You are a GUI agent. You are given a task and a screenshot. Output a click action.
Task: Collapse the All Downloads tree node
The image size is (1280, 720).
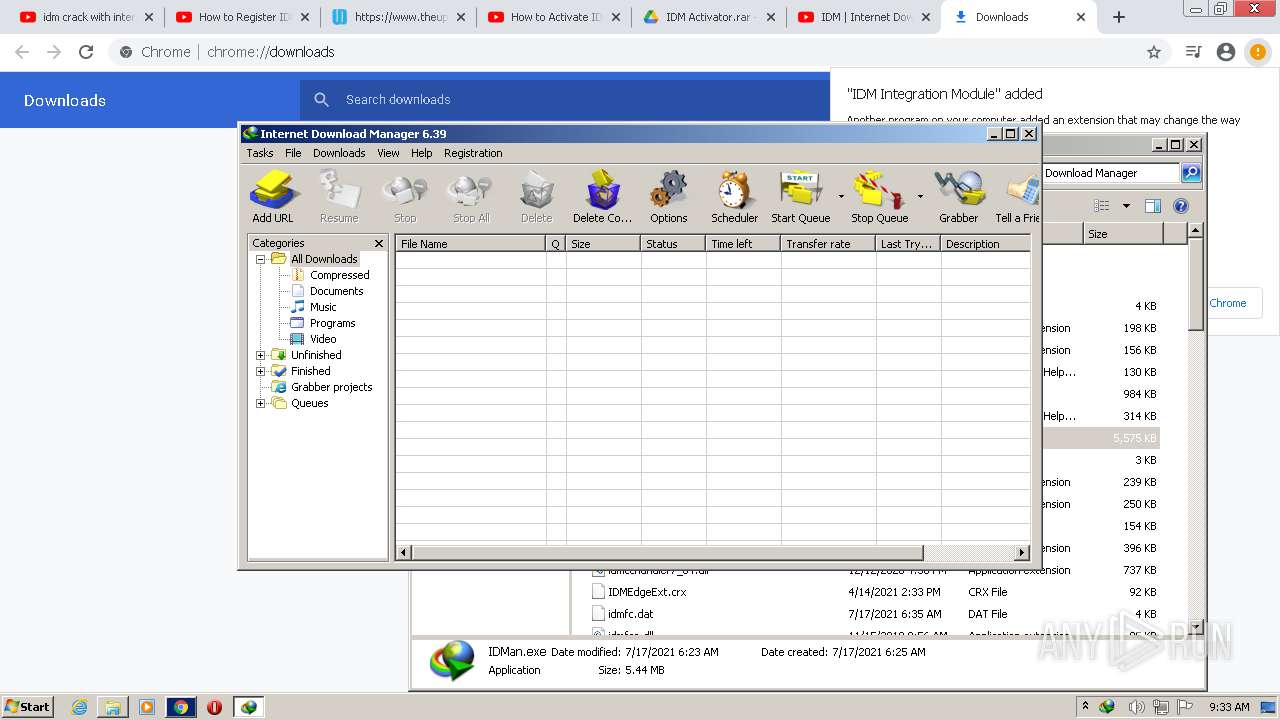coord(261,259)
